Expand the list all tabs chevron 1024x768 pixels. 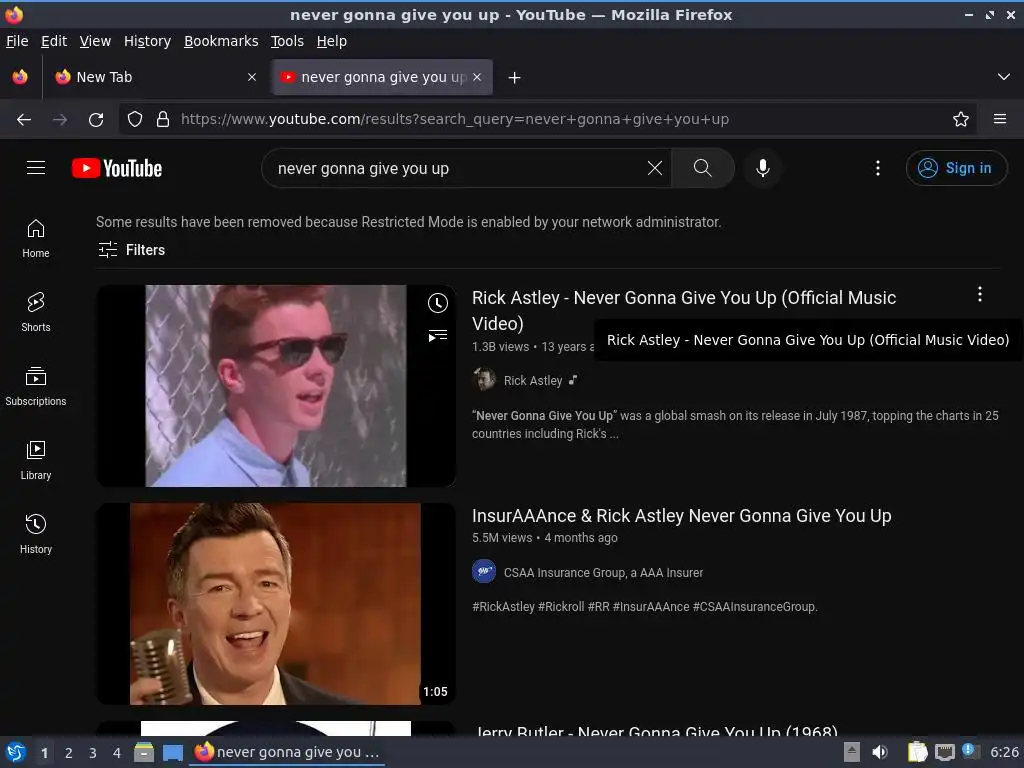click(x=1004, y=77)
